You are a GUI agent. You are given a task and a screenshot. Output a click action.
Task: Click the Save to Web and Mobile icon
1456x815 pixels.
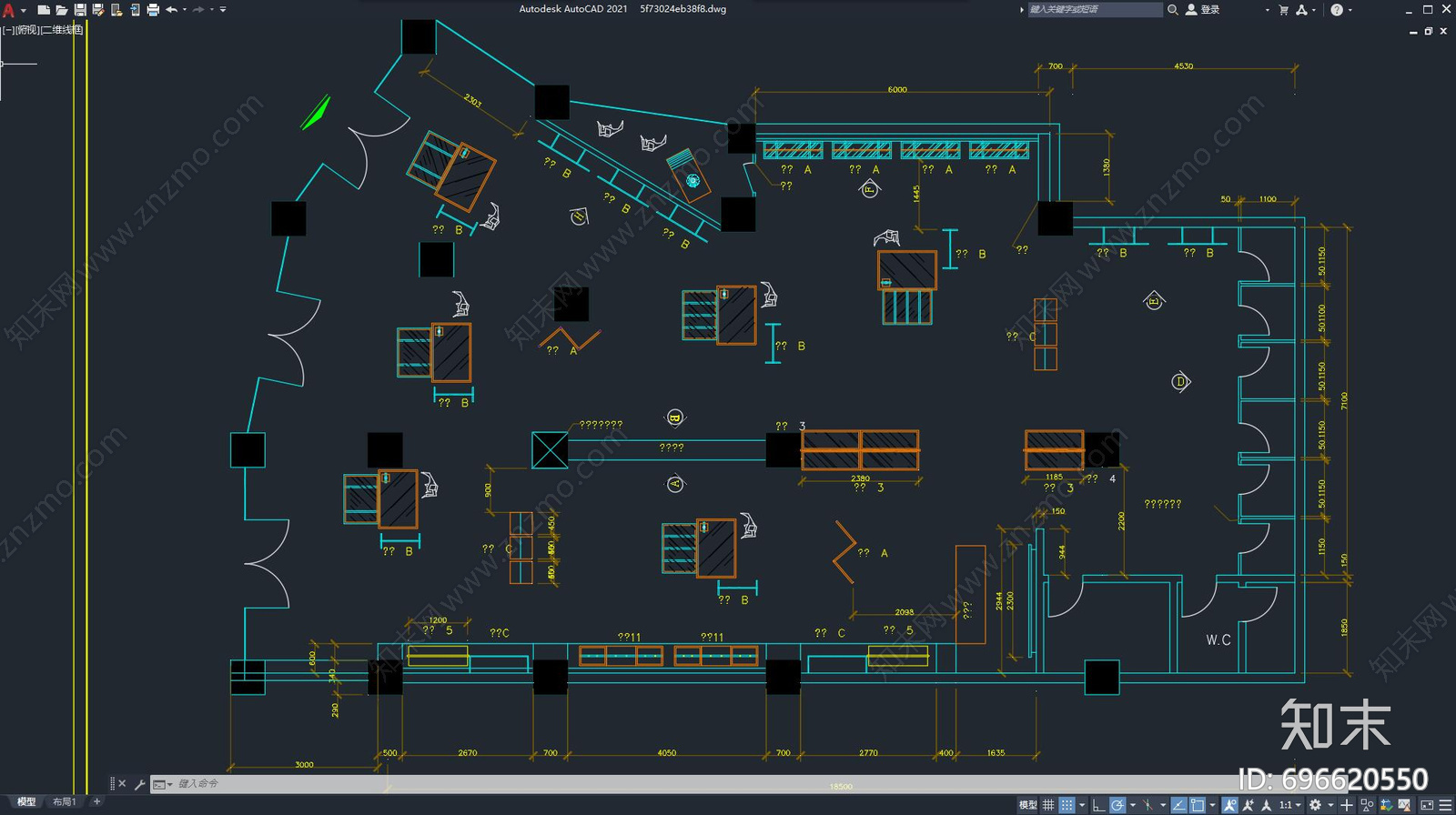pos(135,10)
